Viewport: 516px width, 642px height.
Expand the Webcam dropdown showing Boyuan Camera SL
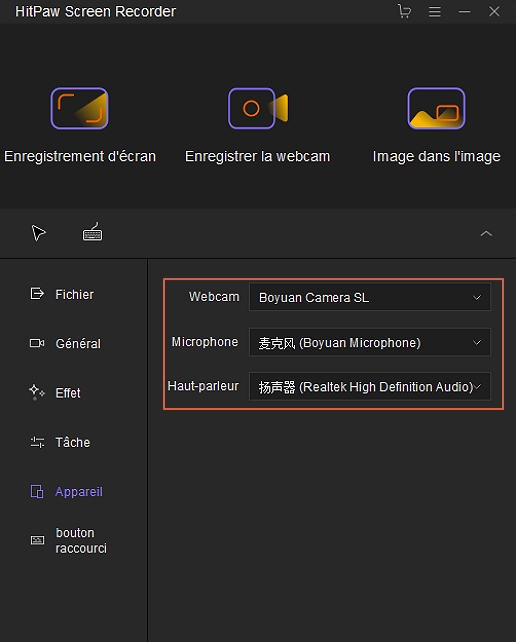pos(370,297)
